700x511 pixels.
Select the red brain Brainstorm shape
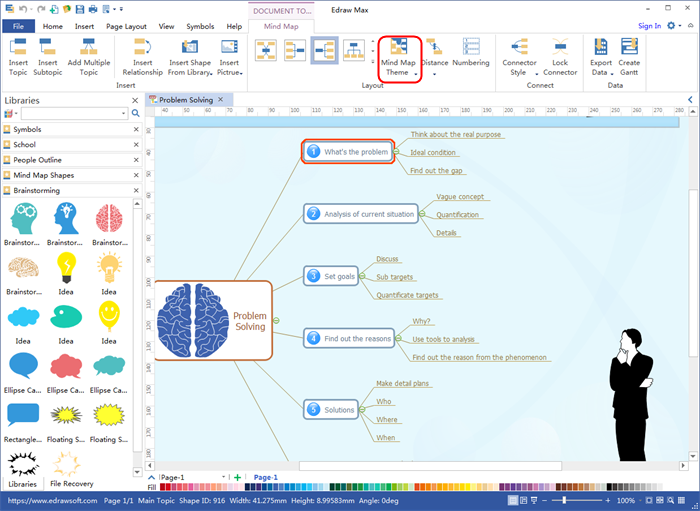tap(109, 219)
